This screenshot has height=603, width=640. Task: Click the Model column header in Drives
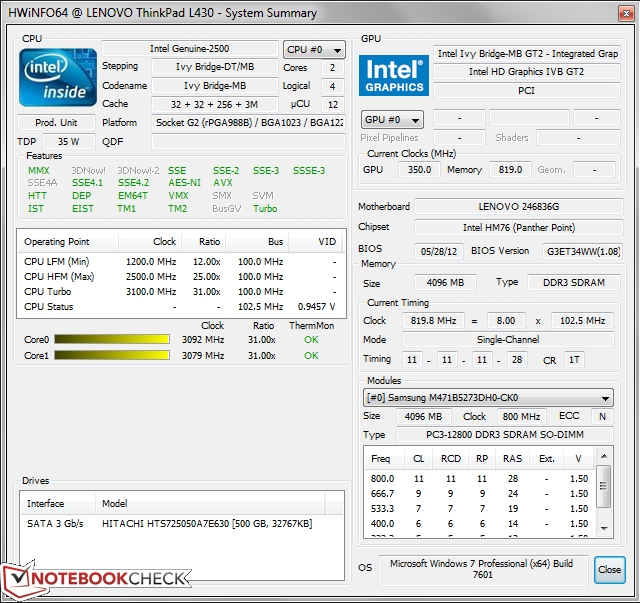[210, 503]
